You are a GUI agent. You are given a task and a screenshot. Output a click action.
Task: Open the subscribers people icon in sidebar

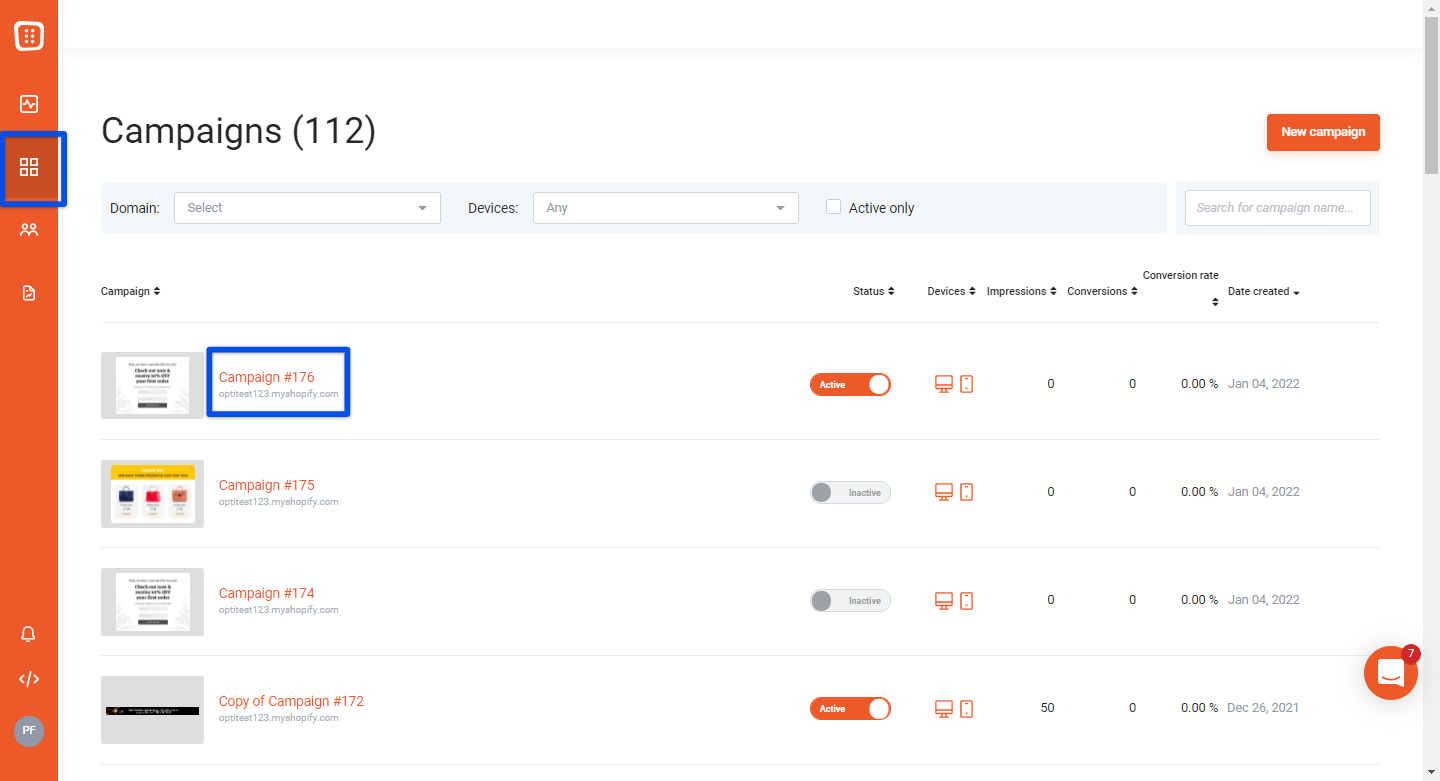point(29,230)
